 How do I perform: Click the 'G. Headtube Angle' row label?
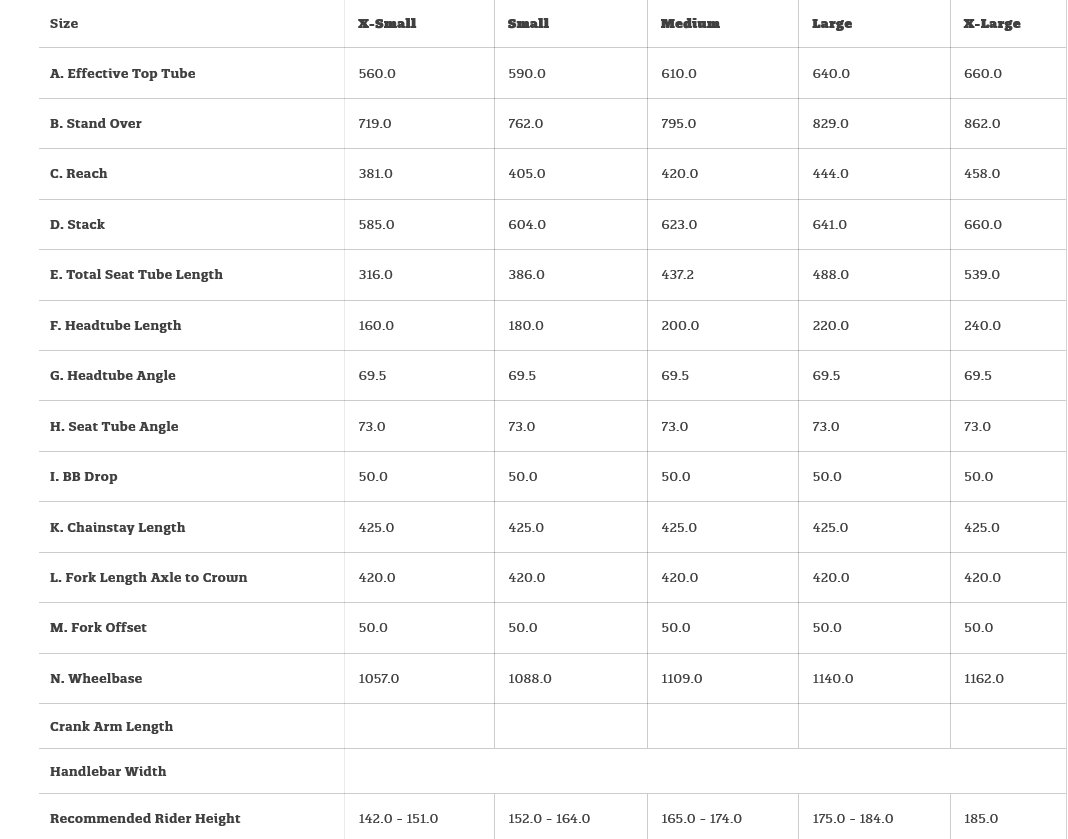tap(113, 376)
